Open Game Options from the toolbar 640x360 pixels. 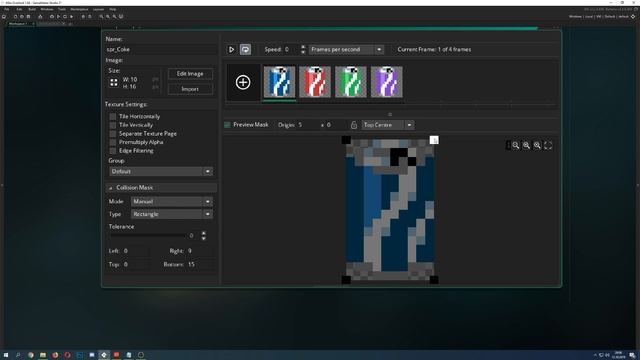click(x=83, y=17)
